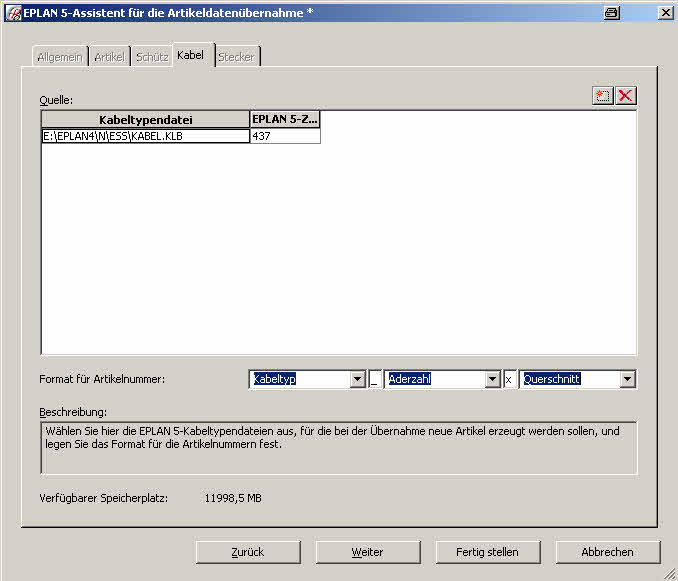
Task: Click the Quelle label
Action: 56,100
